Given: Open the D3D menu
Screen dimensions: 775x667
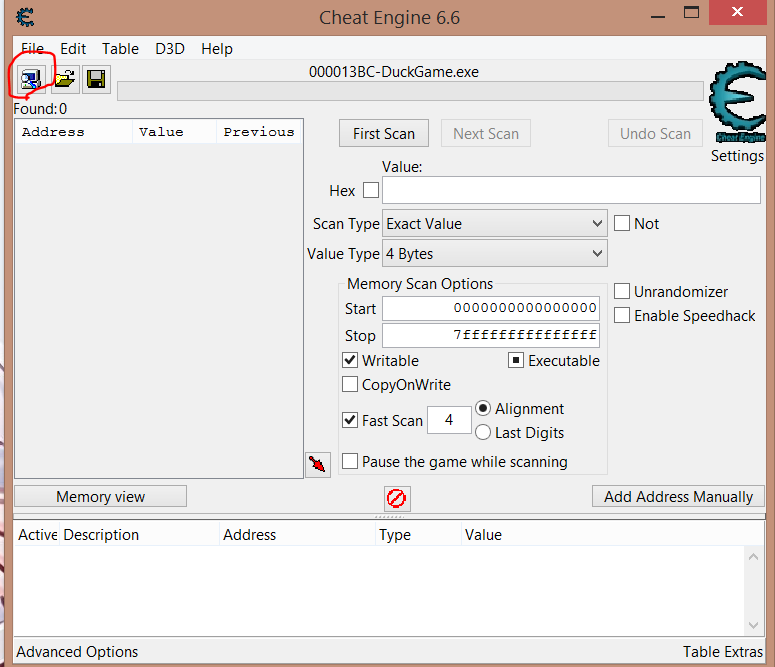Looking at the screenshot, I should pyautogui.click(x=170, y=48).
